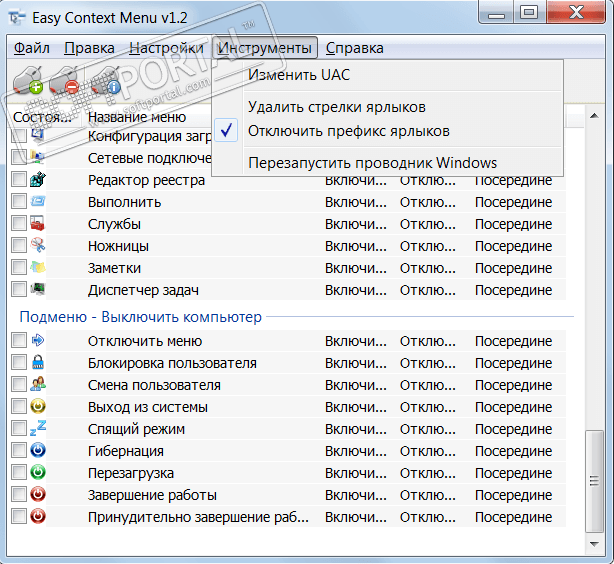This screenshot has height=564, width=614.
Task: Minimize the Easy Context Menu window
Action: click(497, 13)
